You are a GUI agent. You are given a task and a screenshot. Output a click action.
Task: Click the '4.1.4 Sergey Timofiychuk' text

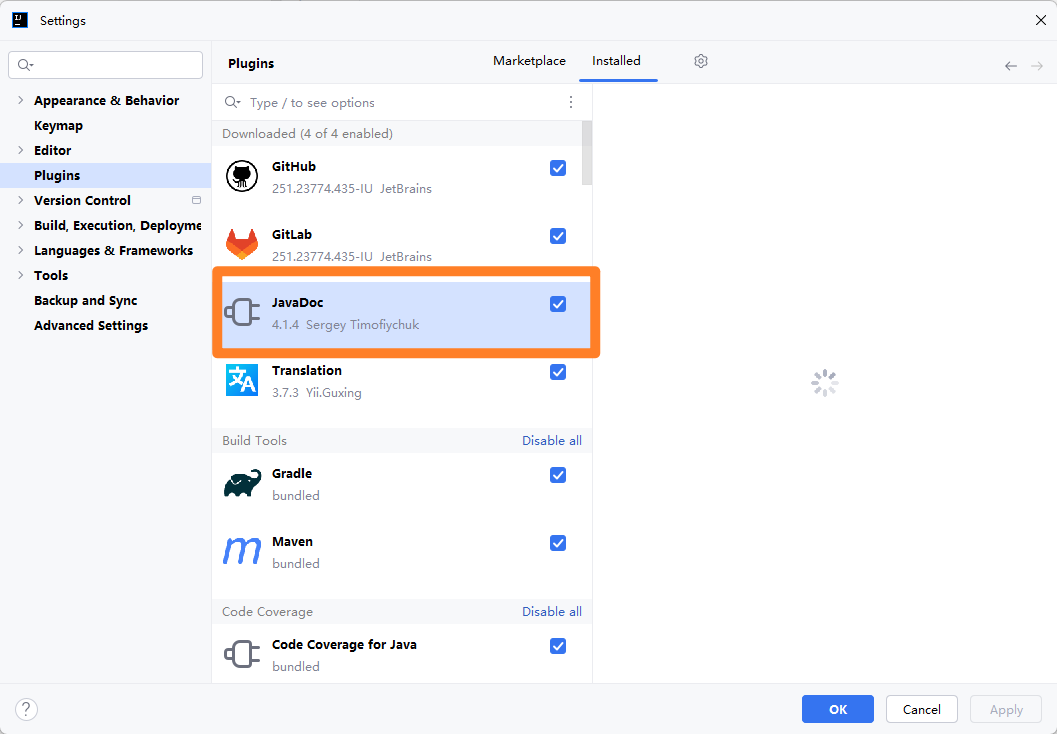(345, 325)
